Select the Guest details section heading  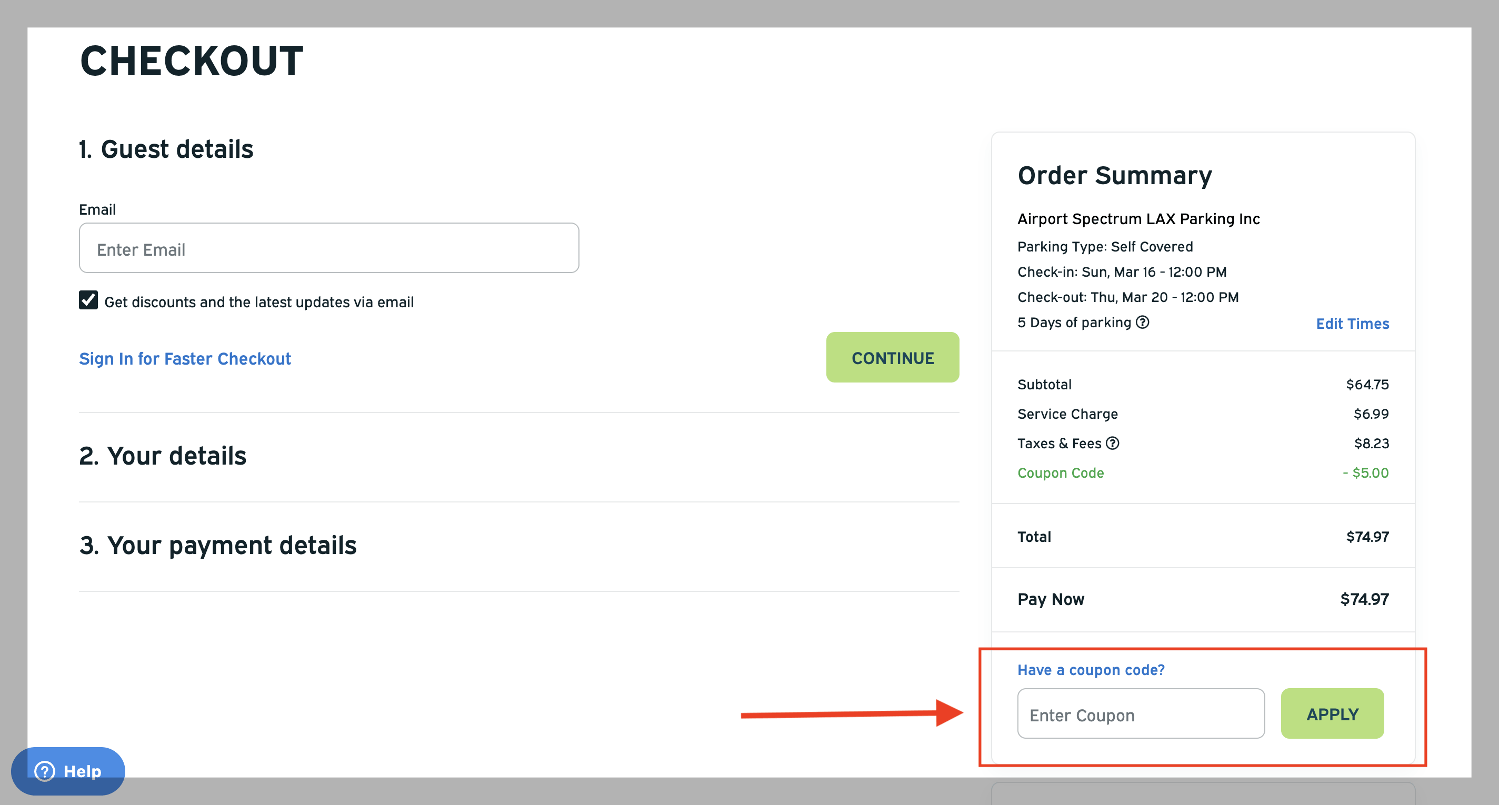[x=166, y=149]
